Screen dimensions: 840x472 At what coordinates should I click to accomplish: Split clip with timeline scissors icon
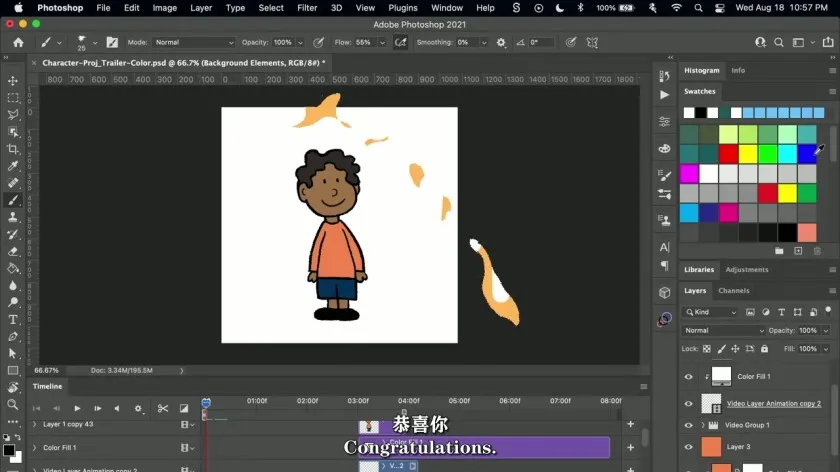[x=162, y=408]
